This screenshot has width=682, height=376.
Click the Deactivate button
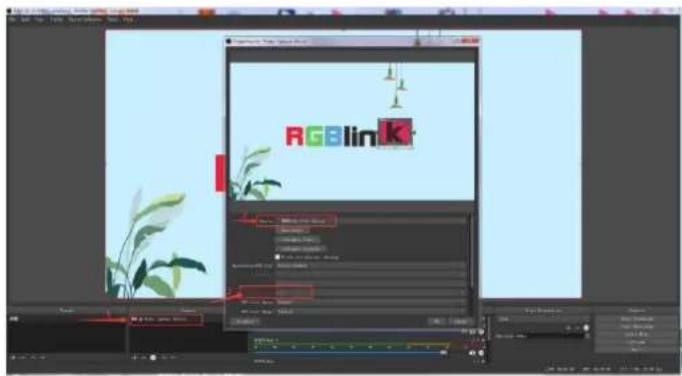[292, 230]
